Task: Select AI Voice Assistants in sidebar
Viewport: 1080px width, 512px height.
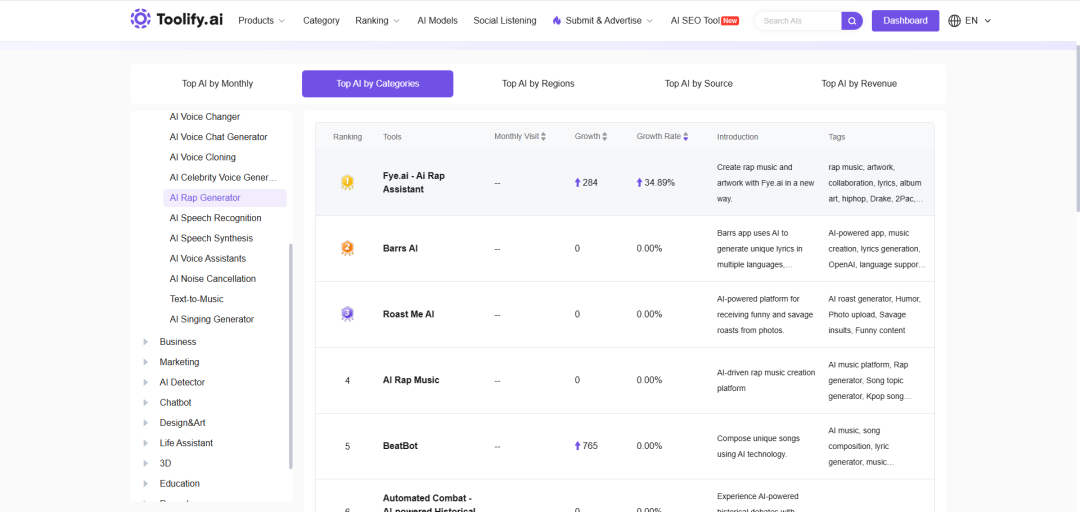Action: 207,258
